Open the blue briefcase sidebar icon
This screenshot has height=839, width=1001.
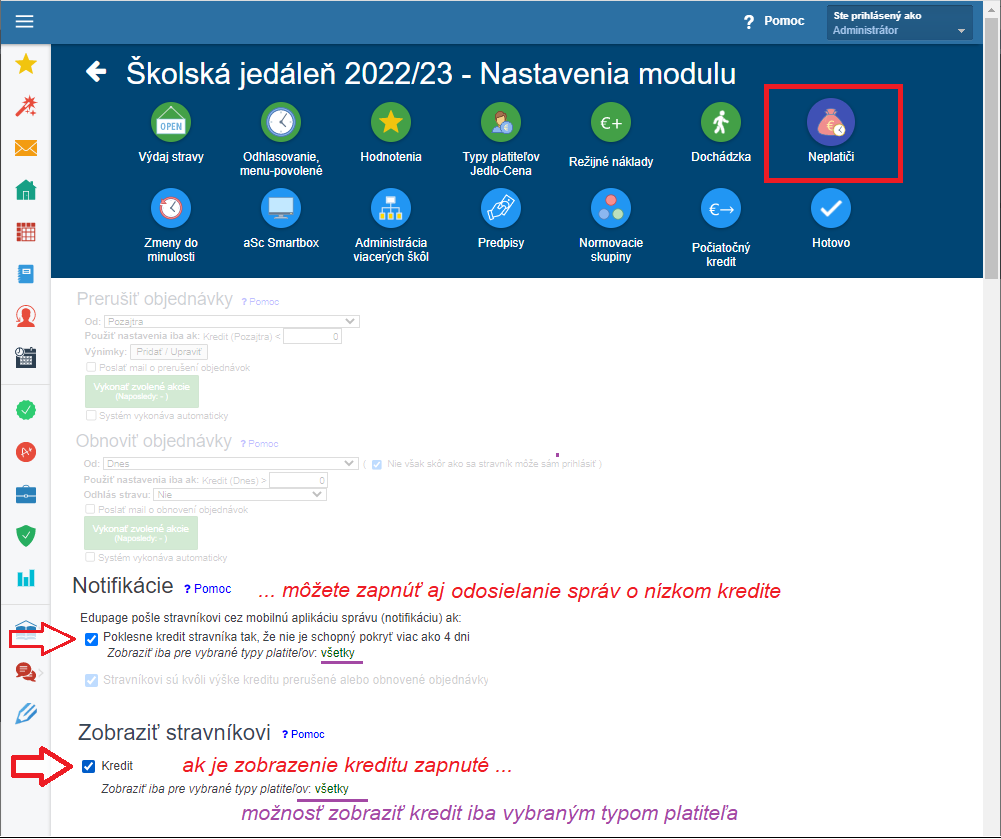click(26, 494)
